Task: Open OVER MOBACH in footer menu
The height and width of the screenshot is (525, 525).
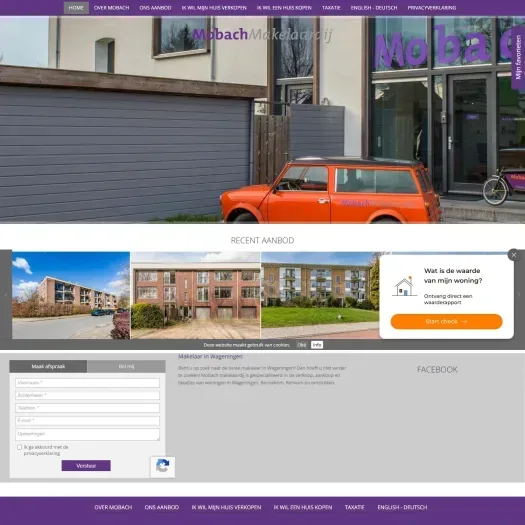Action: [113, 507]
